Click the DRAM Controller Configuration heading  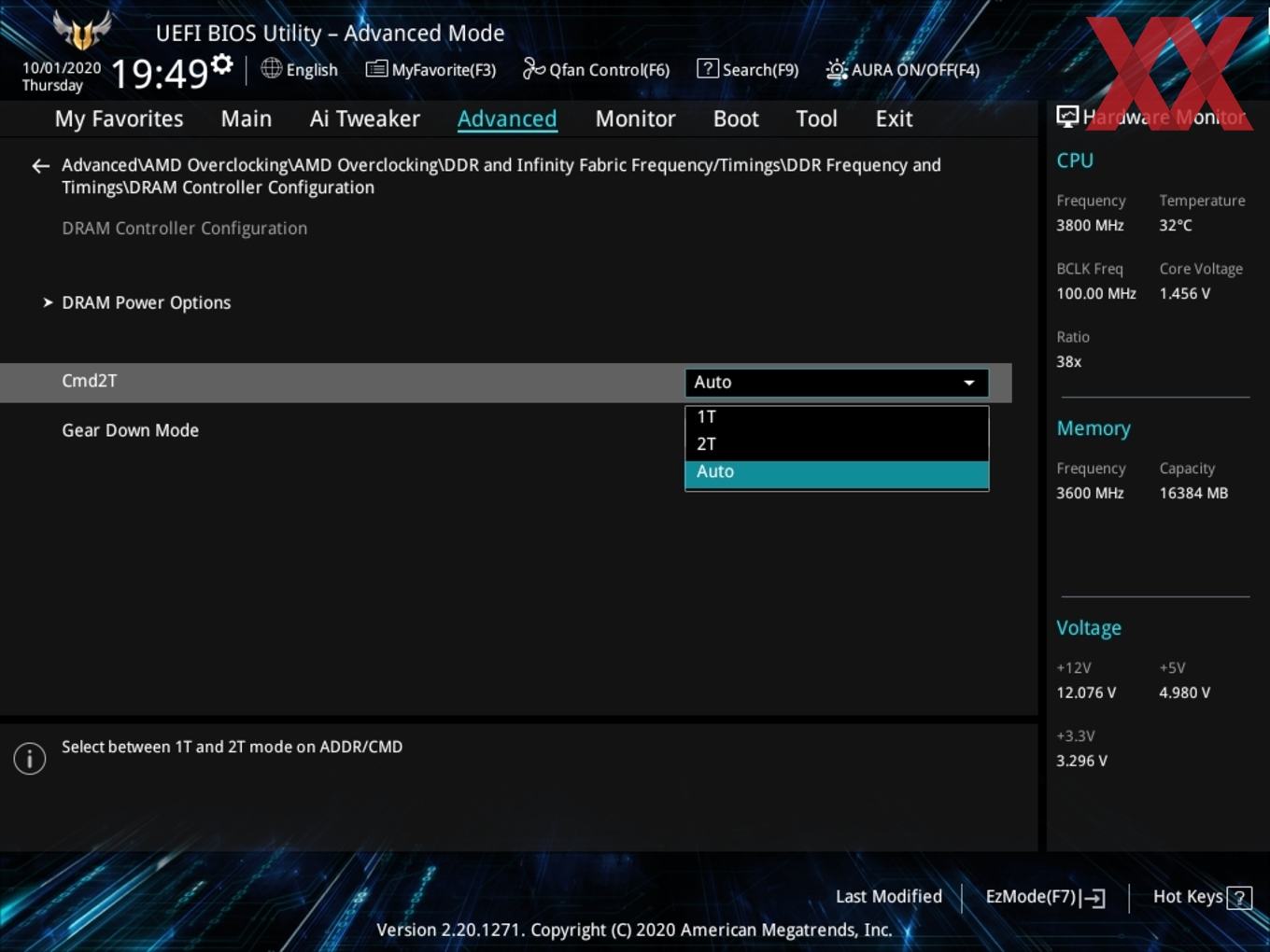coord(184,228)
